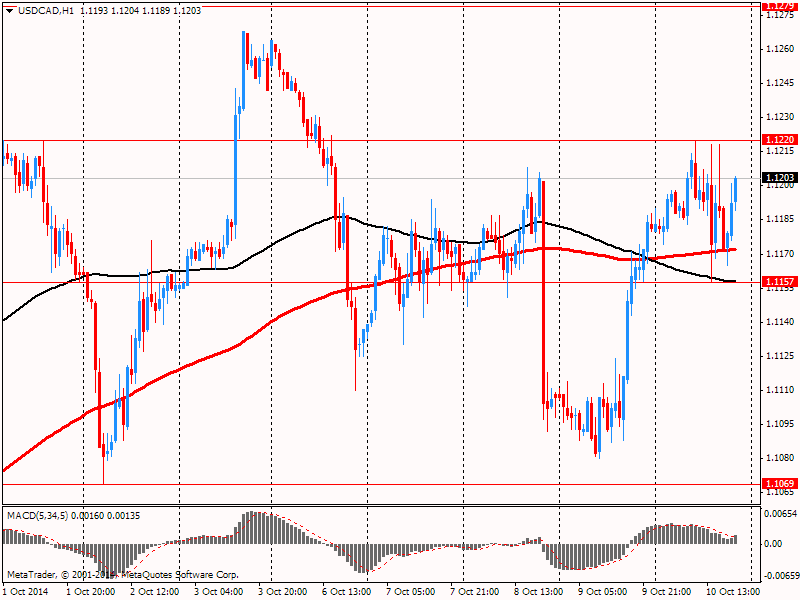Click the 9 Oct 21:00 time label
The height and width of the screenshot is (600, 800).
point(667,592)
